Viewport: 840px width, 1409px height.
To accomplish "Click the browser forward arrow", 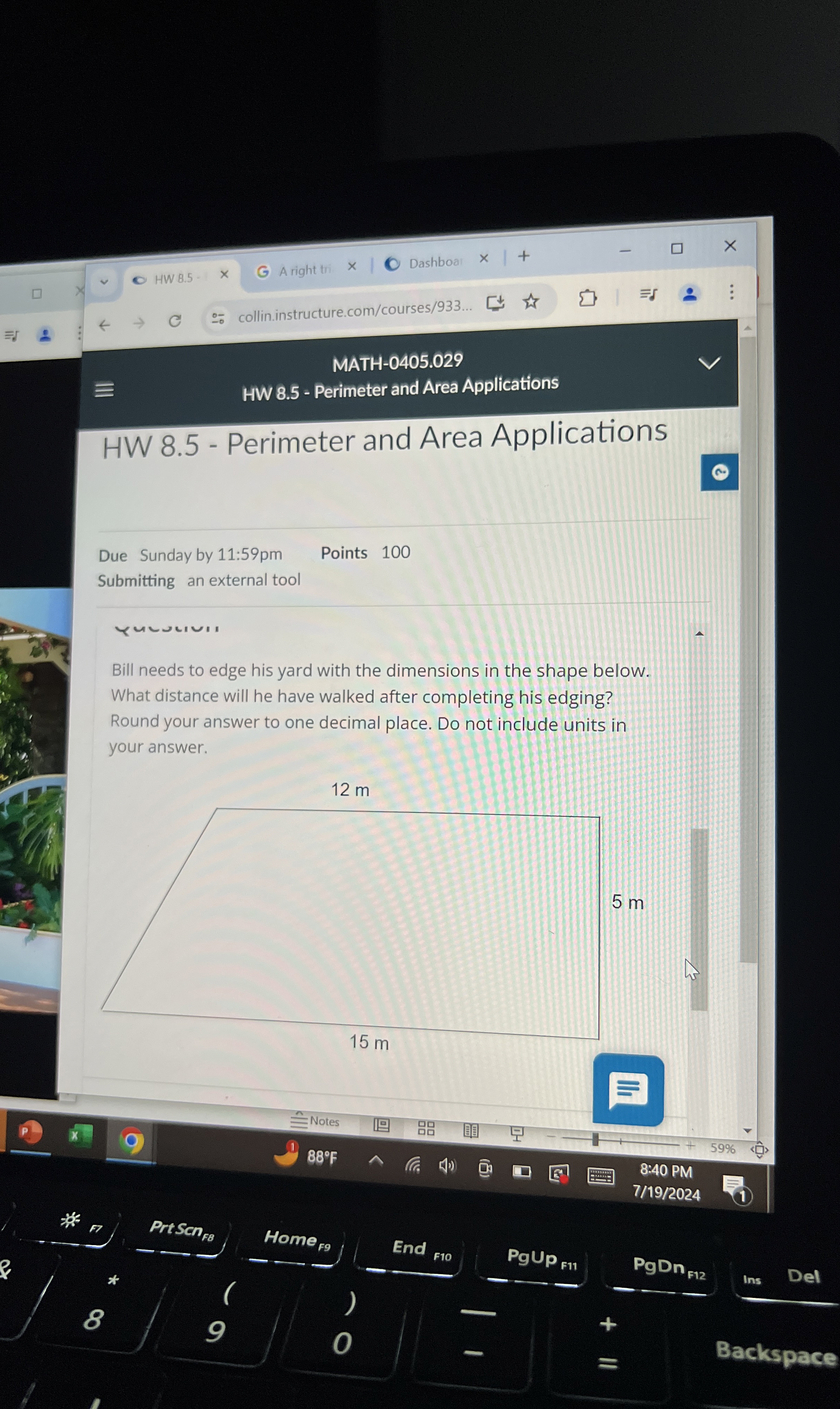I will pyautogui.click(x=139, y=323).
